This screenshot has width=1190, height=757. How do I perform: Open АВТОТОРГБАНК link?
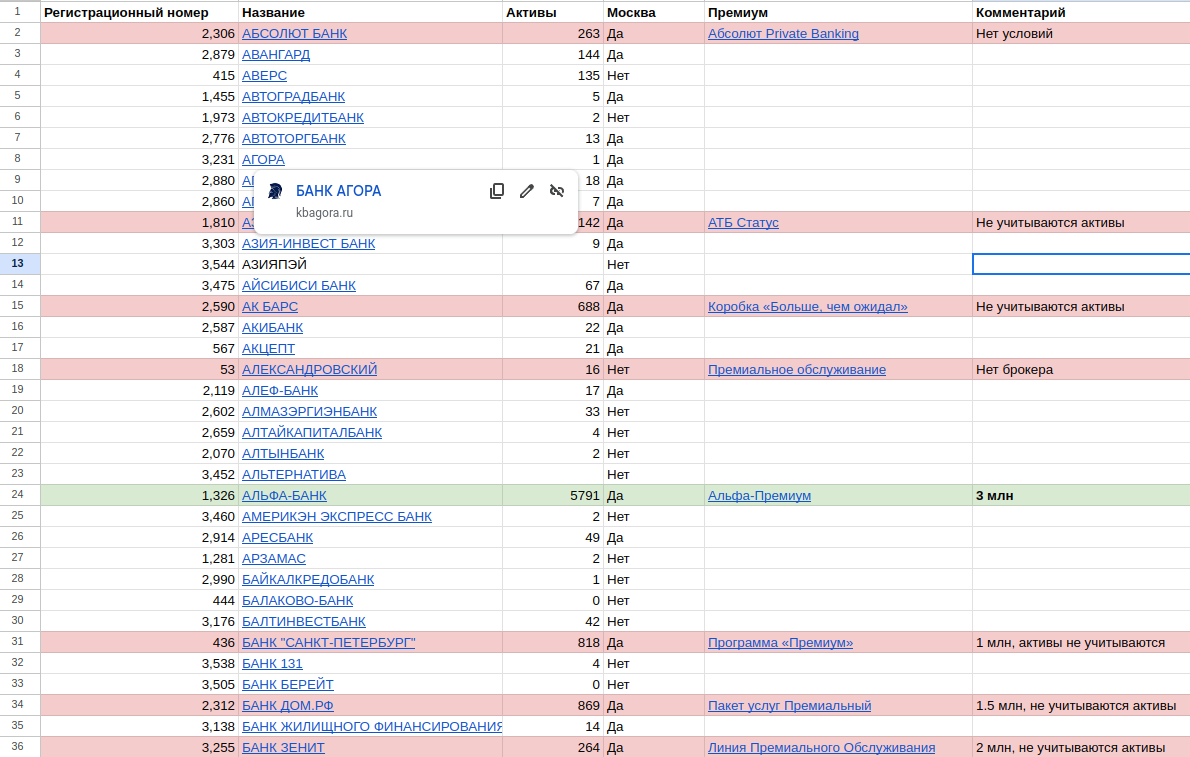[x=294, y=139]
